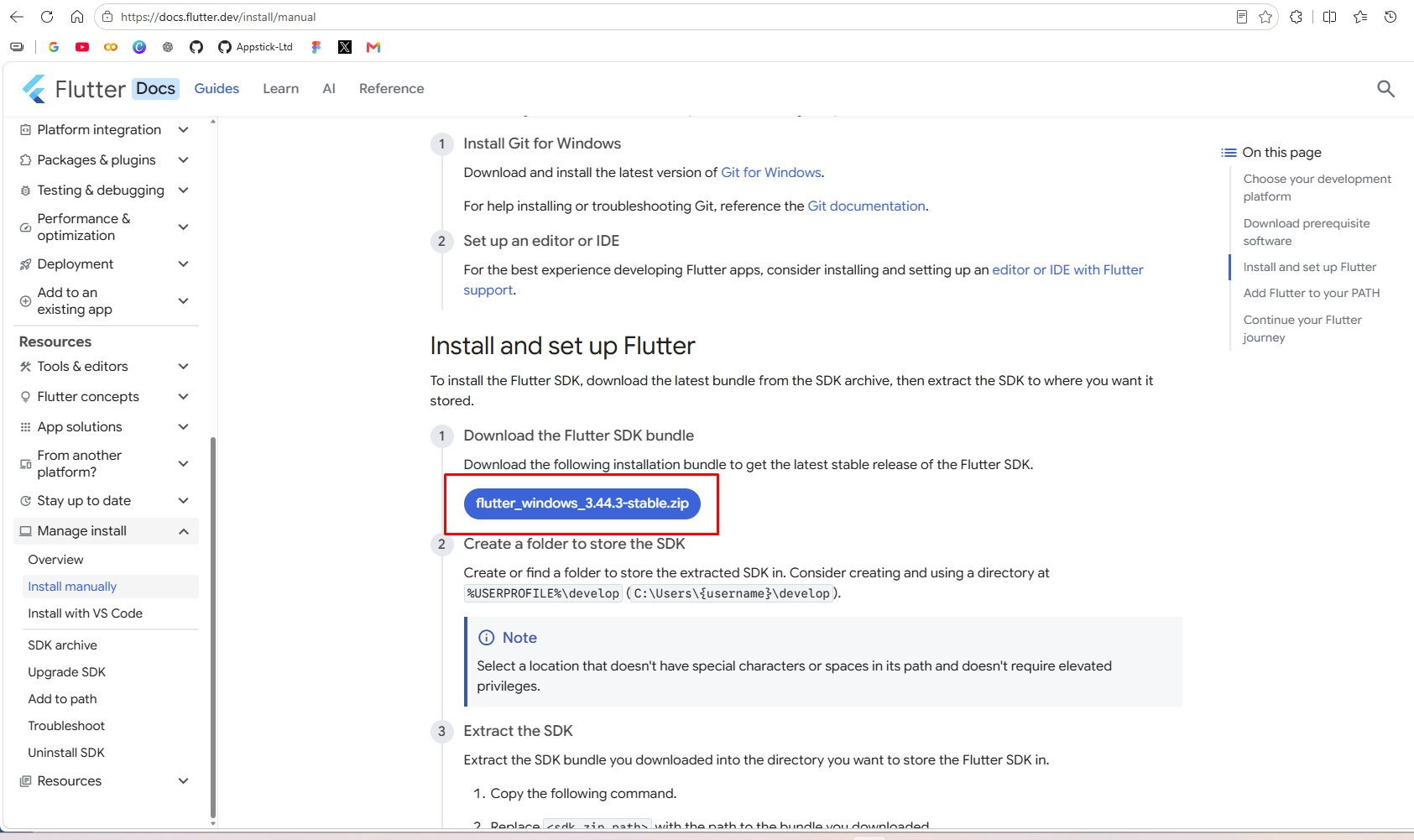Open browser history clock icon

click(1391, 17)
